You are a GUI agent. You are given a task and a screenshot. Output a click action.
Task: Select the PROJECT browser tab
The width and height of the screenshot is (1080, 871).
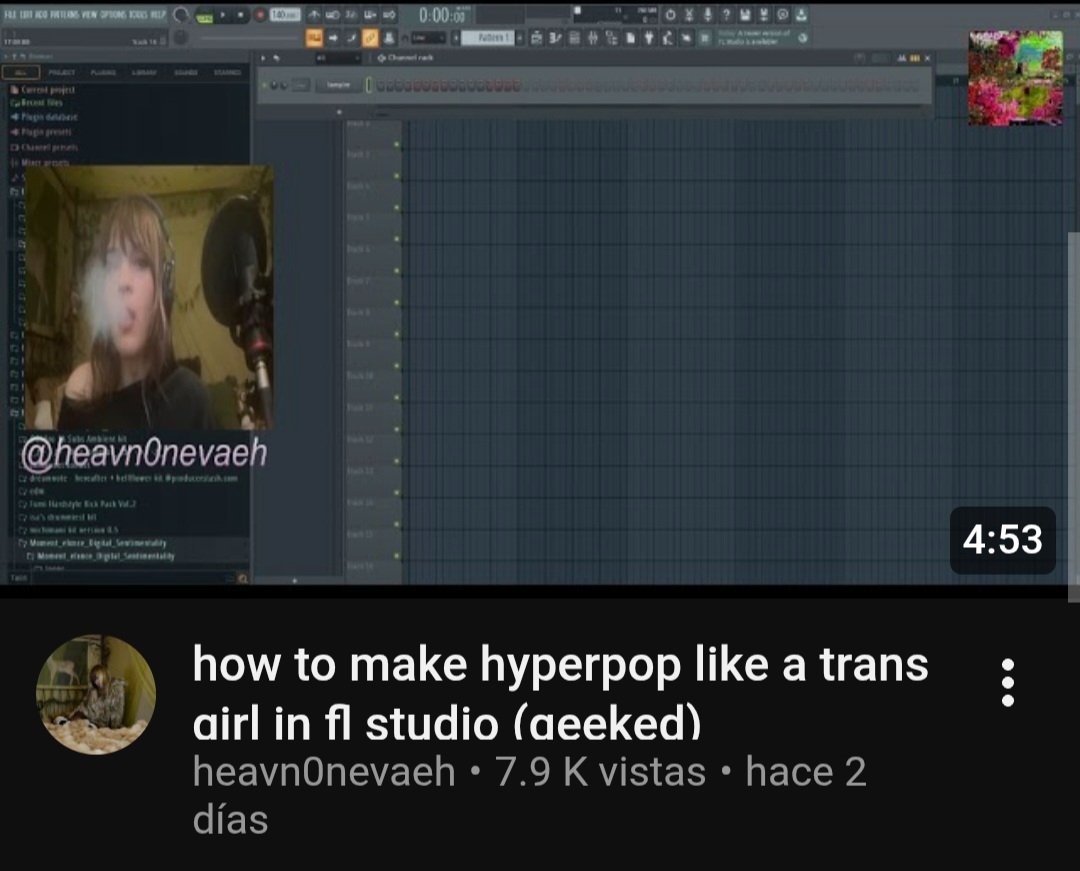pyautogui.click(x=62, y=72)
